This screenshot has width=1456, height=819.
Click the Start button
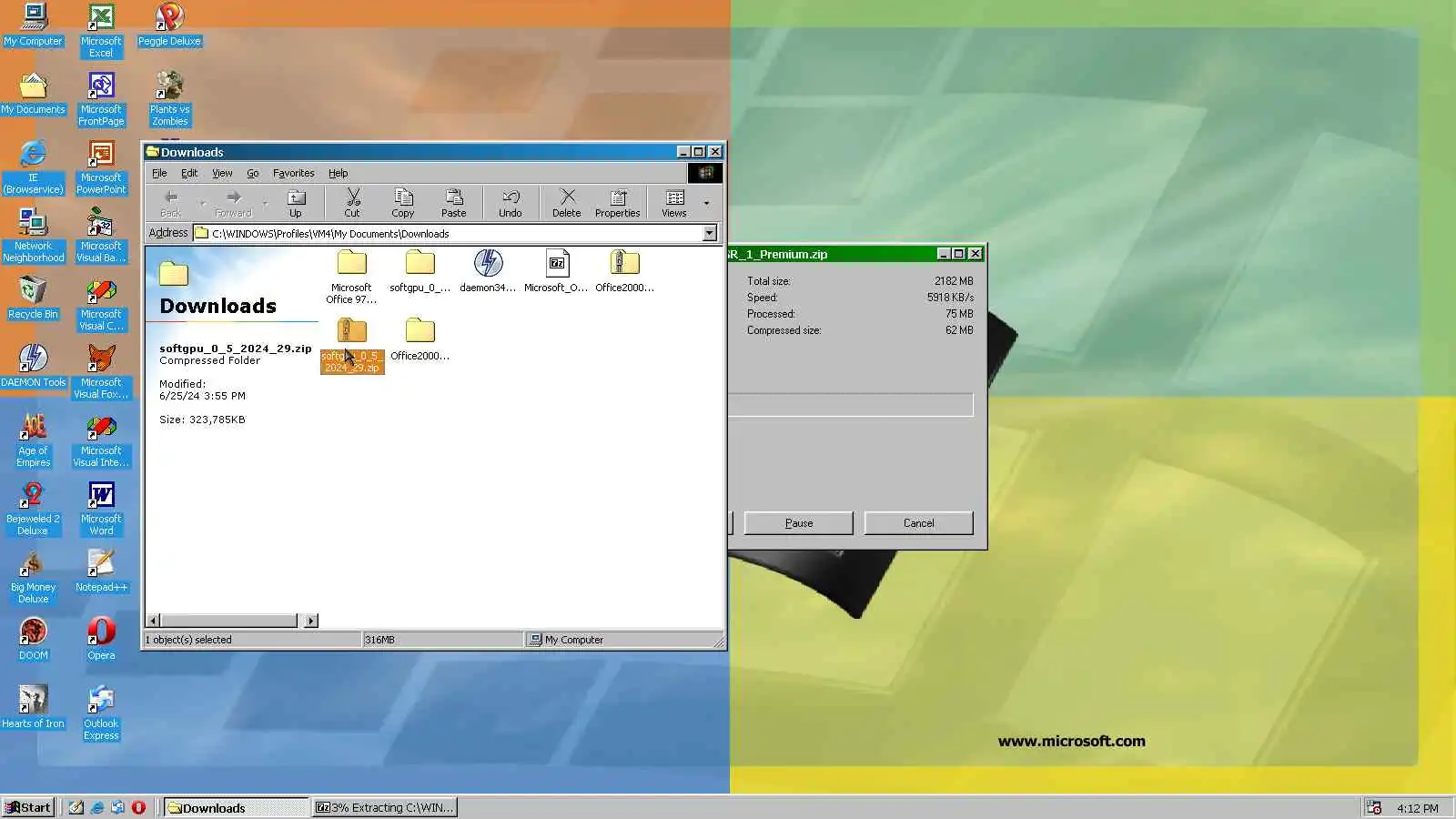click(x=28, y=807)
